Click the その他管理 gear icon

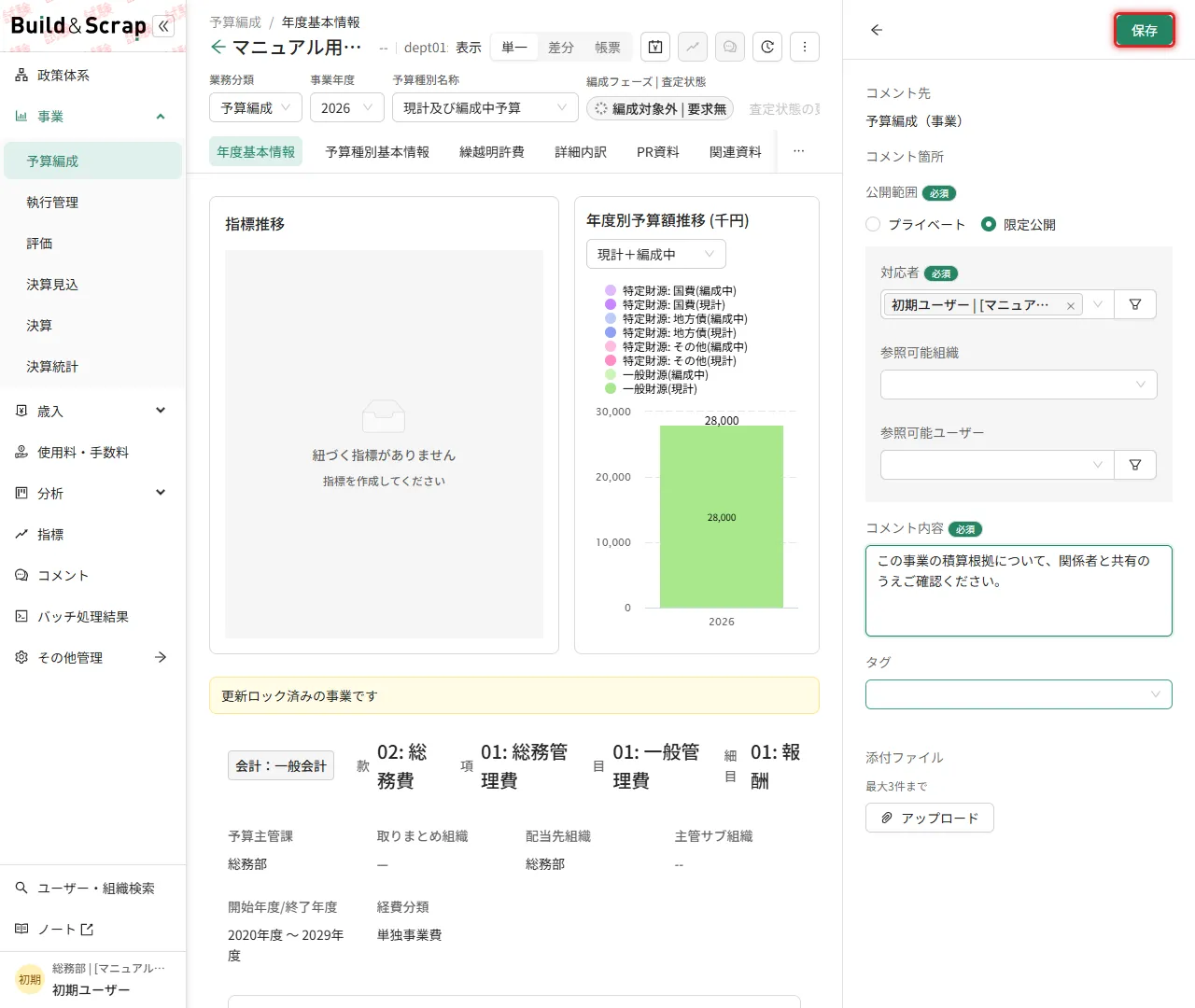21,657
